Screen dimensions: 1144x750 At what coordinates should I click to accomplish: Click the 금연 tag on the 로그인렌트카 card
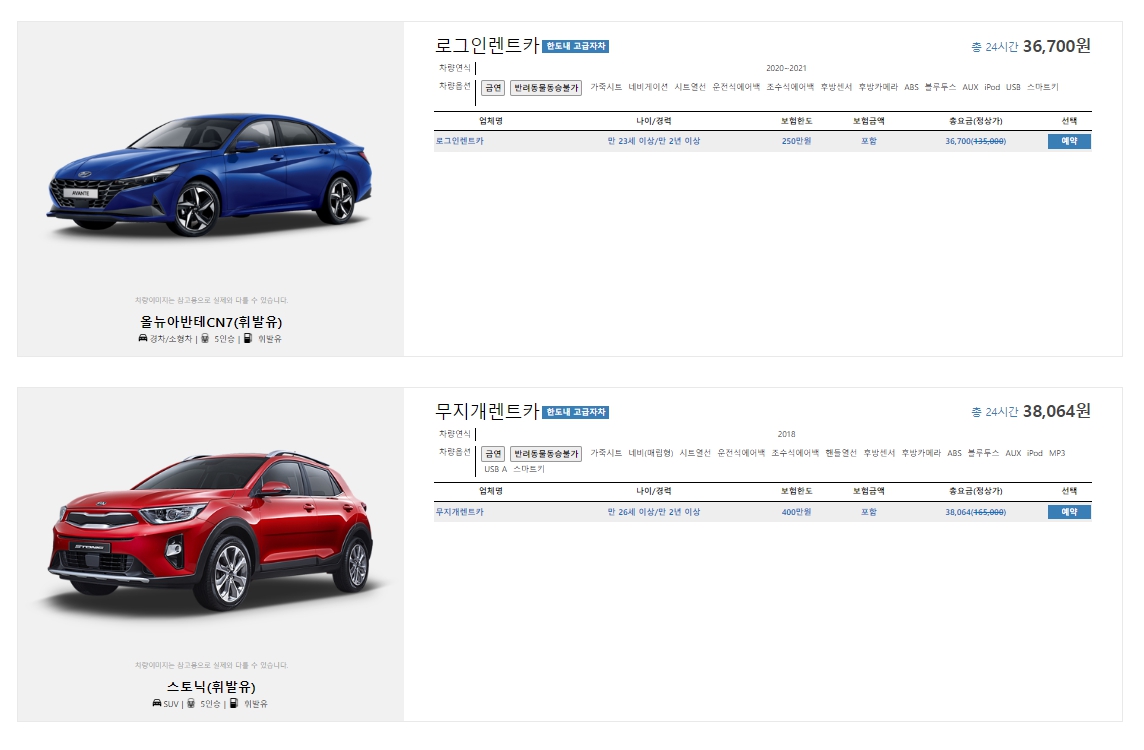pos(493,88)
